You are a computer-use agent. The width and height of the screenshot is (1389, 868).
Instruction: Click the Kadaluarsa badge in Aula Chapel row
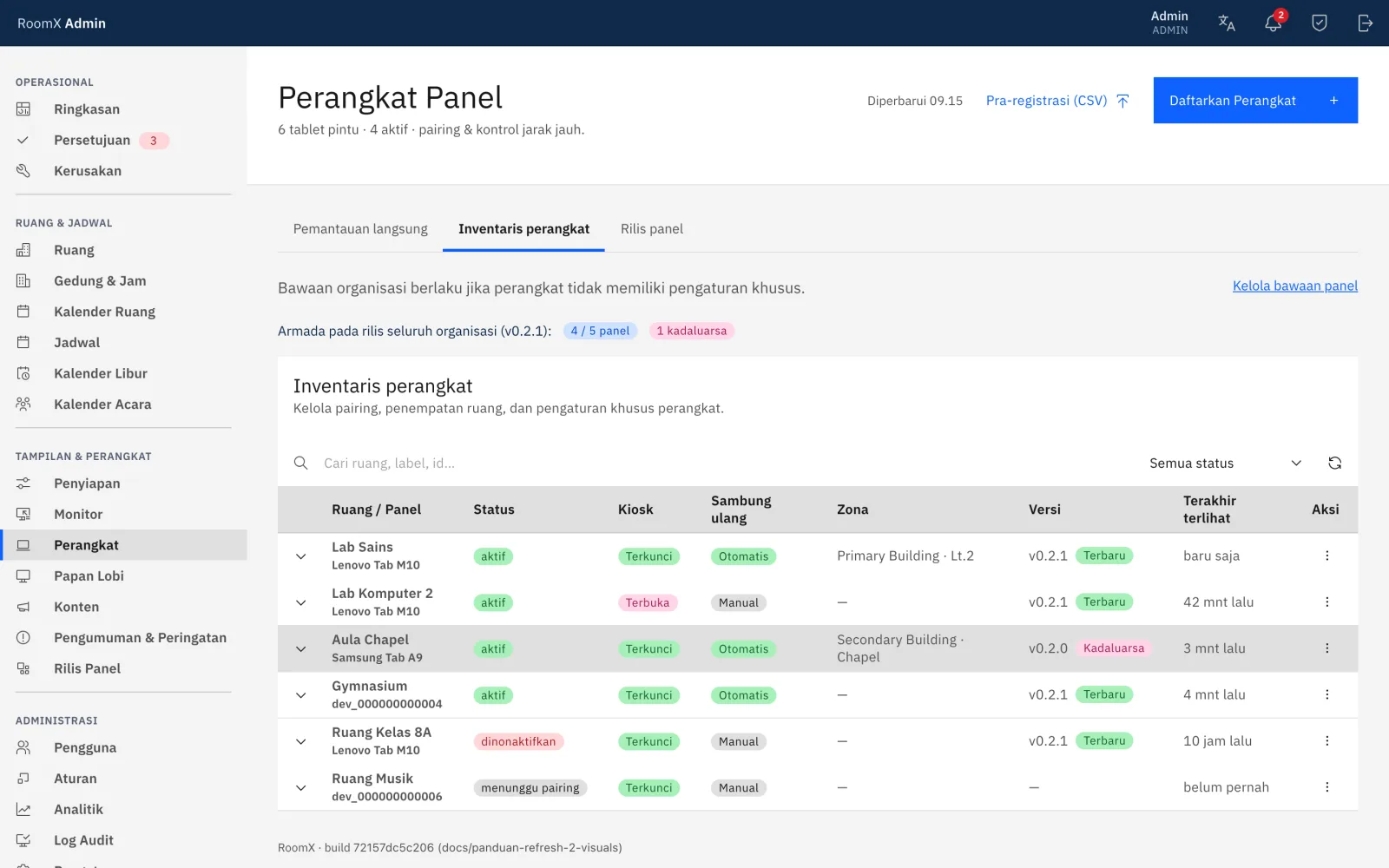tap(1114, 648)
